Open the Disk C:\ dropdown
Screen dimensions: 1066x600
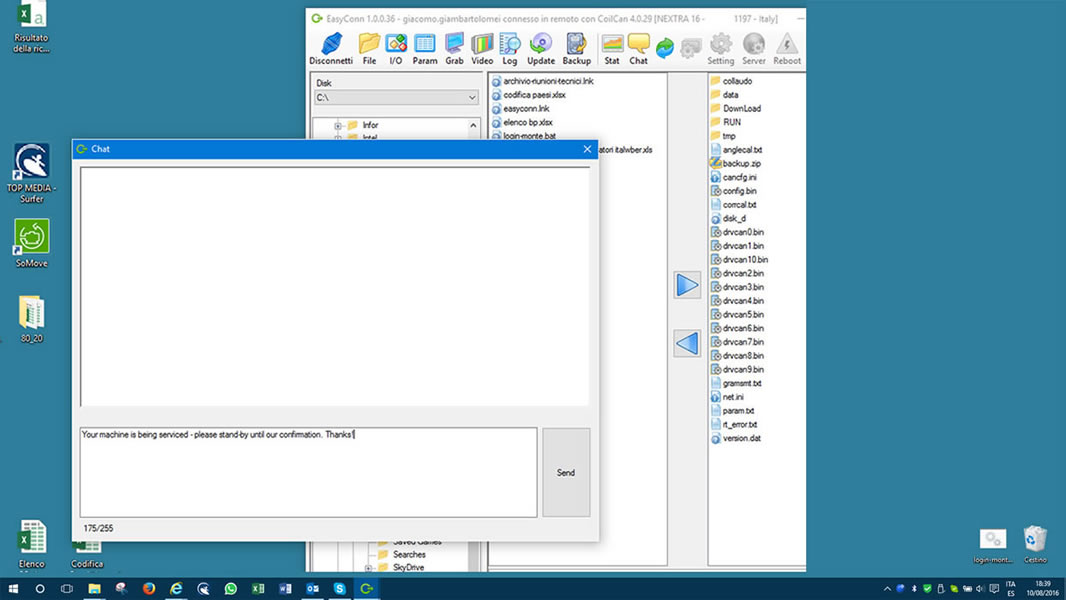(x=396, y=98)
